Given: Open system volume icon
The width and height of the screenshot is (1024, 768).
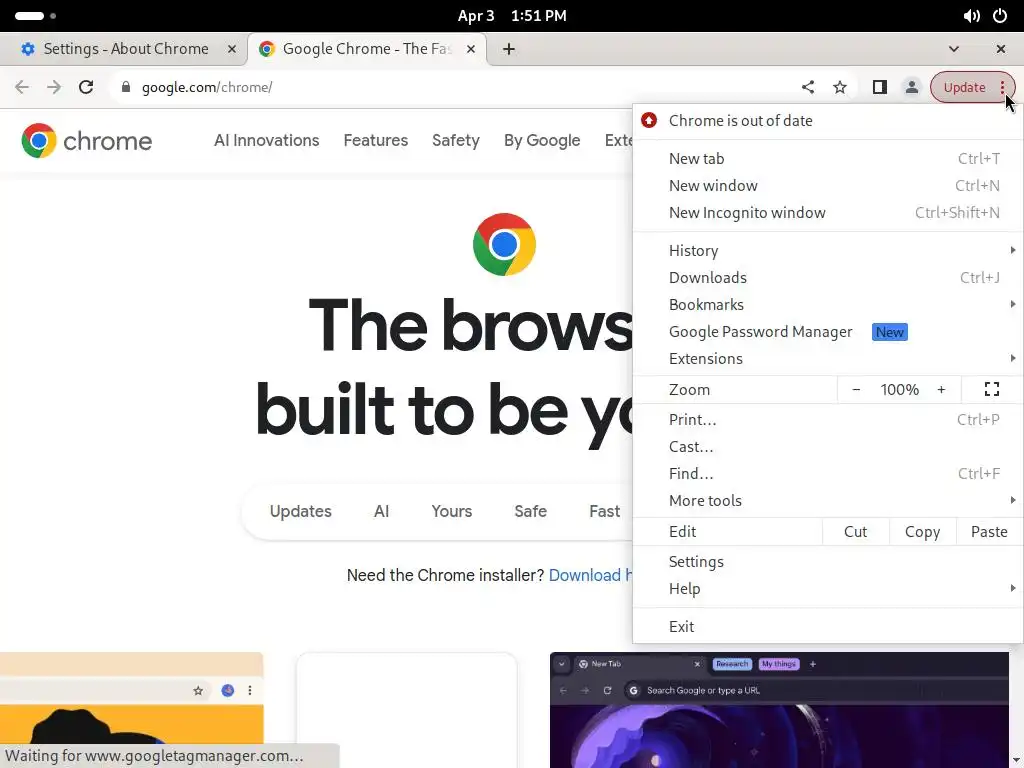Looking at the screenshot, I should 971,16.
